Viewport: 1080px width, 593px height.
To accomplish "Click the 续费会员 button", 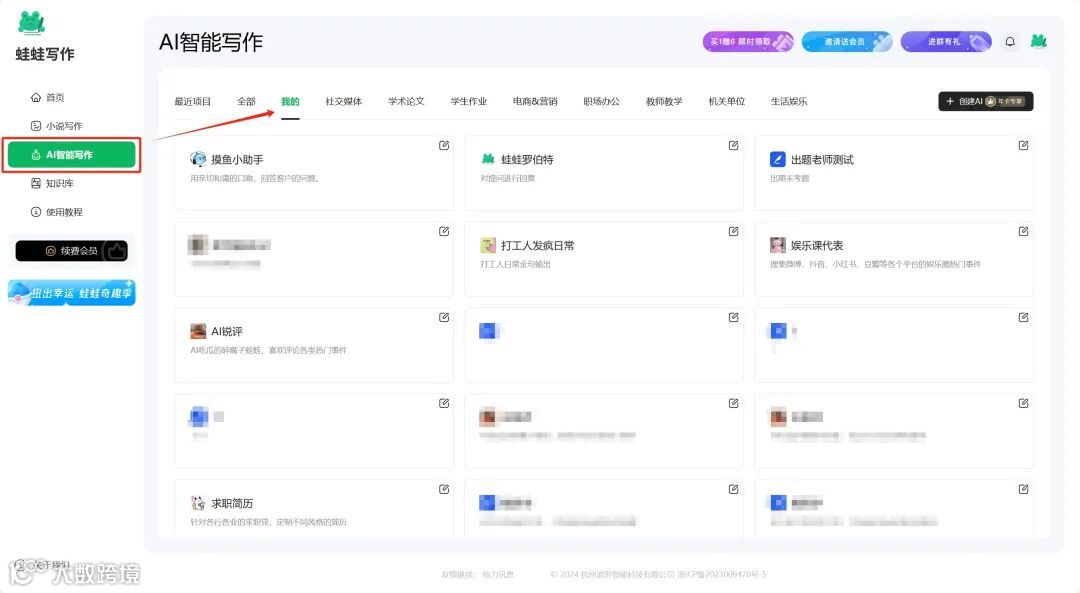I will 72,251.
